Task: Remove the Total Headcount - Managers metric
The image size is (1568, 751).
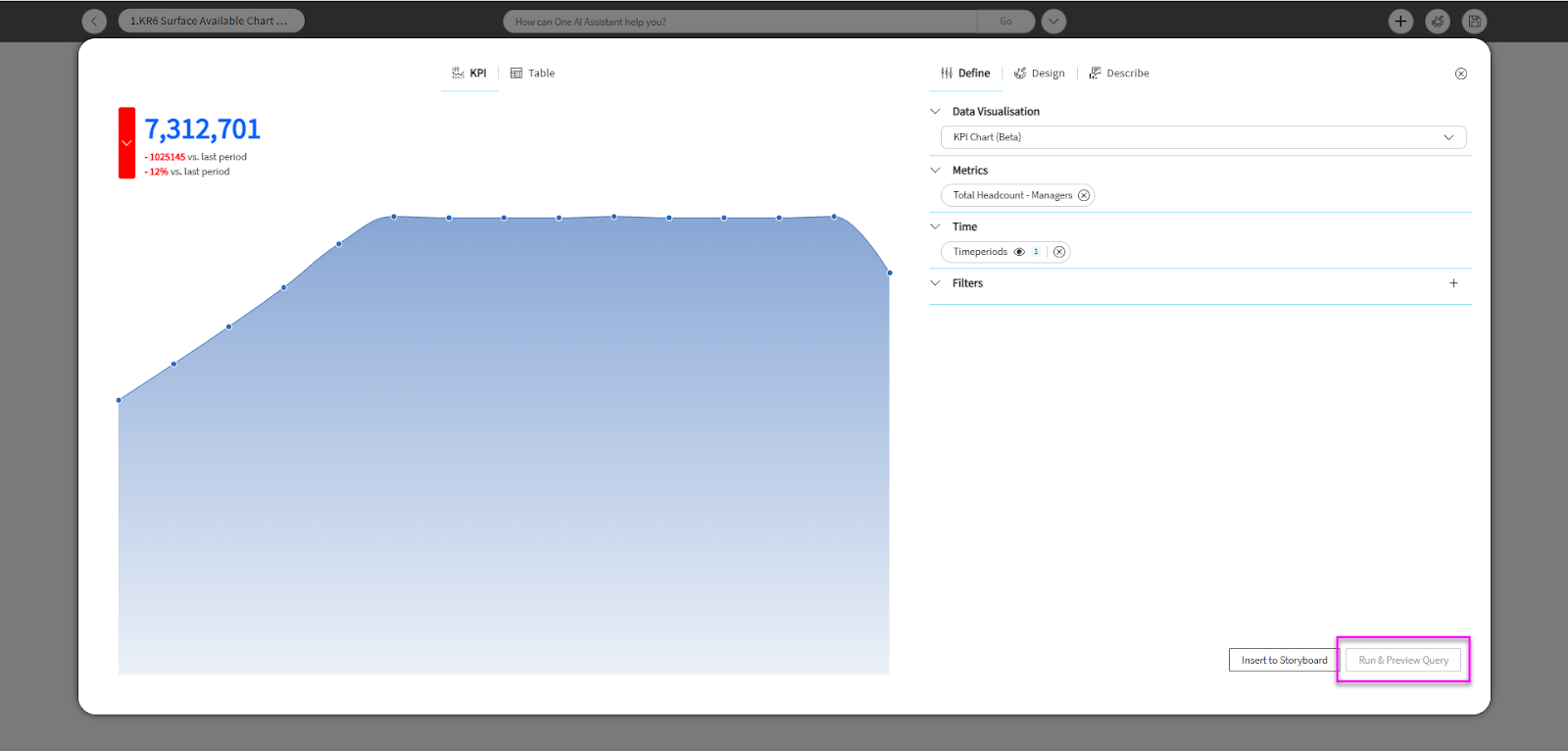Action: pyautogui.click(x=1084, y=195)
